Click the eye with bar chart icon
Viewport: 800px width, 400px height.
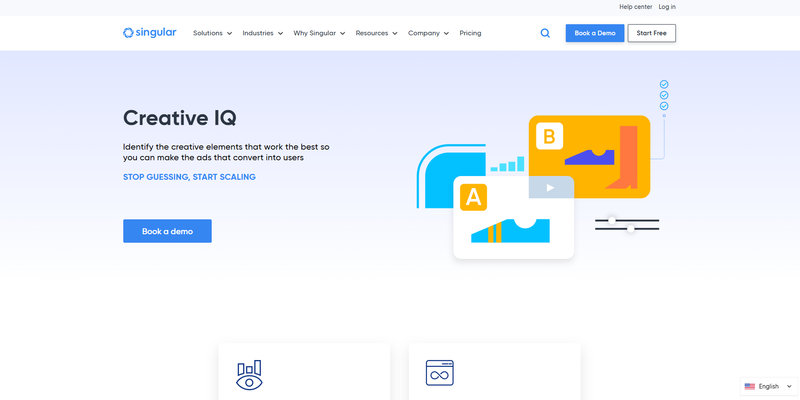click(x=248, y=374)
